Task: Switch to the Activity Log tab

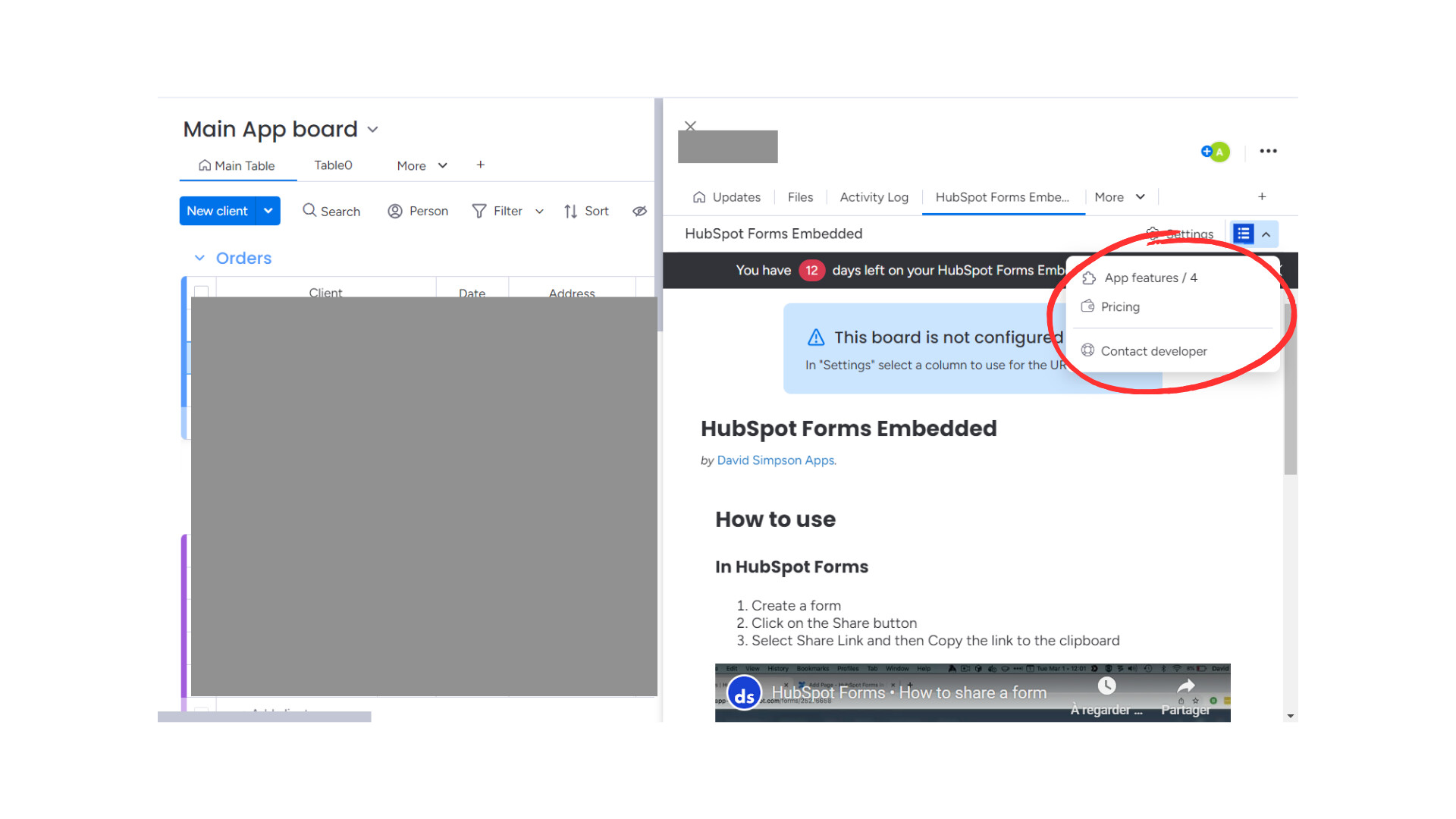Action: 874,197
